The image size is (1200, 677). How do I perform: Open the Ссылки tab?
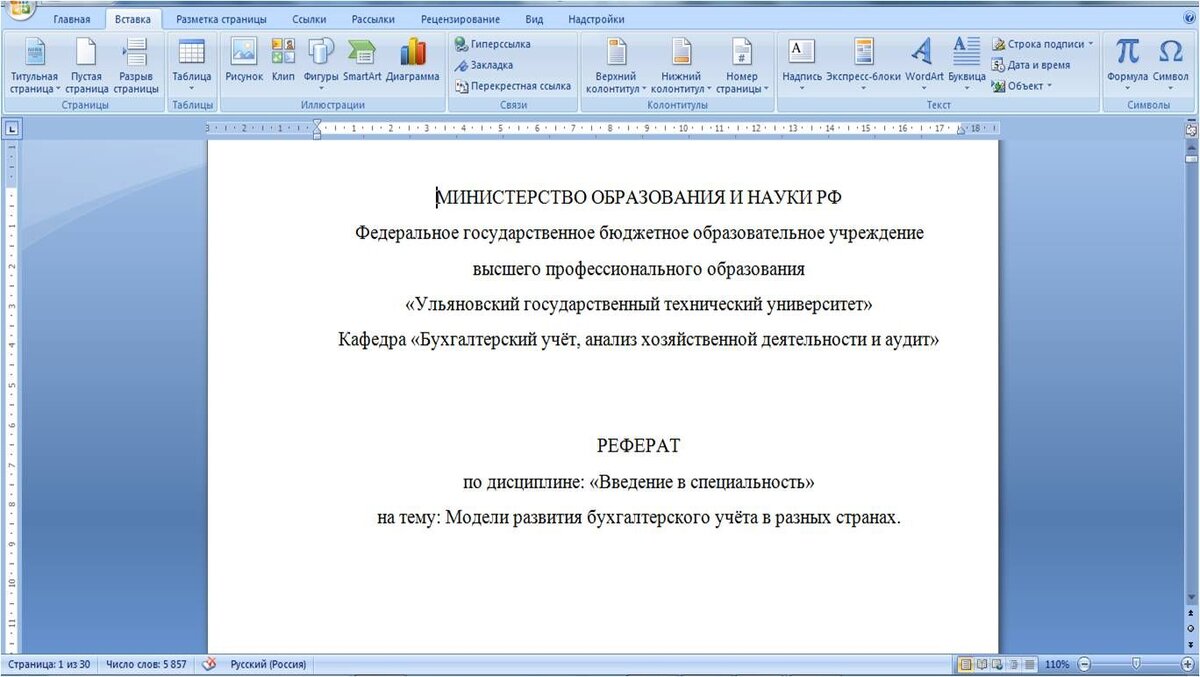(309, 19)
